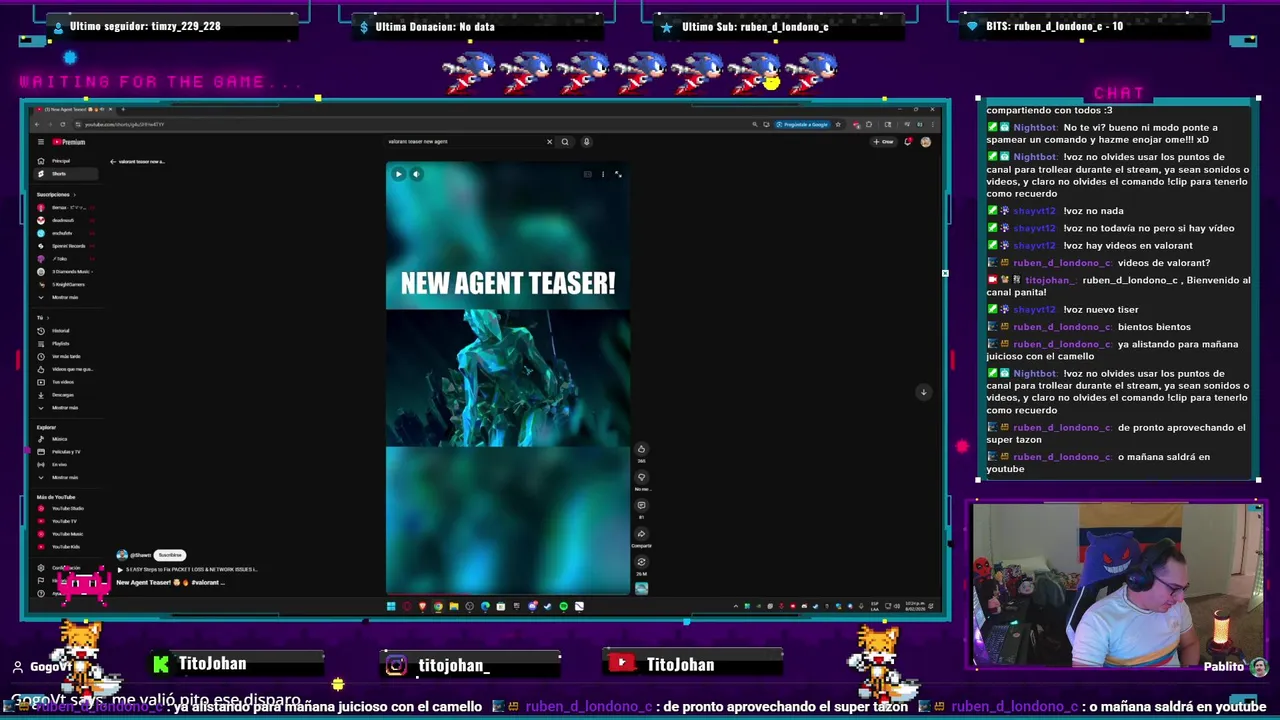
Task: Open File Explorer from the taskbar
Action: (x=454, y=606)
